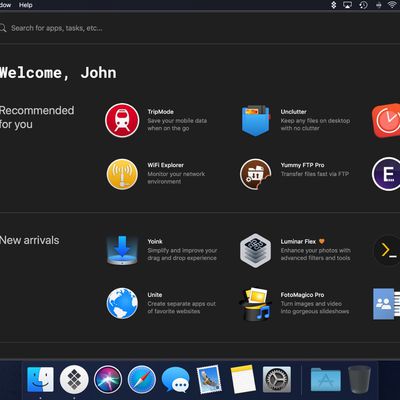Open Notes in the dock
The width and height of the screenshot is (400, 400).
(x=243, y=379)
